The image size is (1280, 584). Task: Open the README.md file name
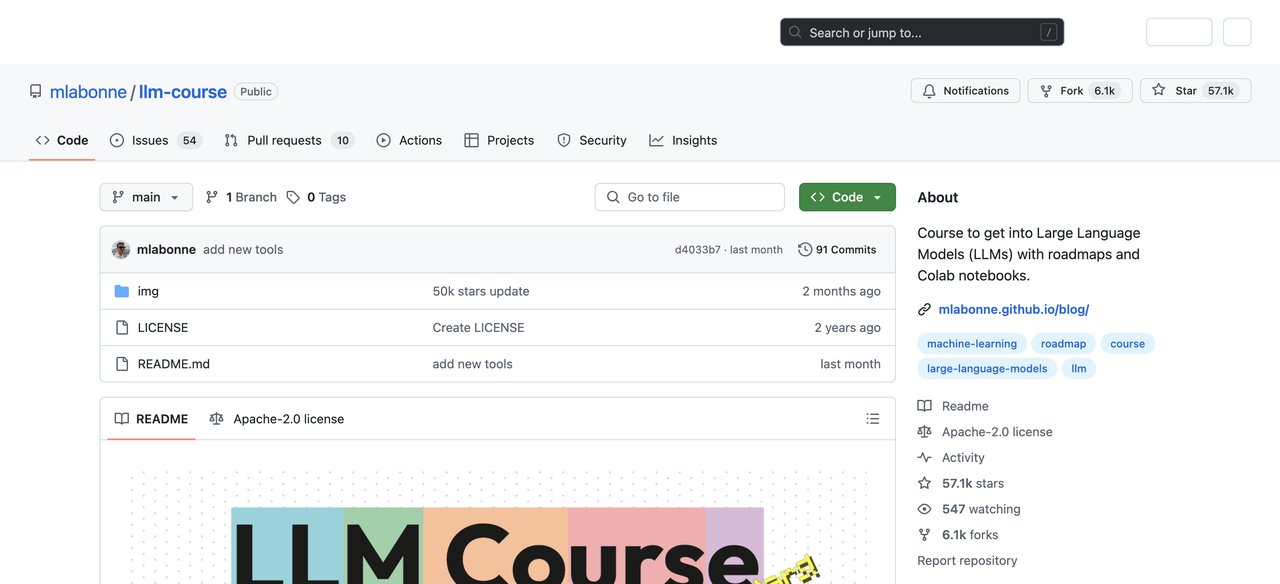coord(174,363)
